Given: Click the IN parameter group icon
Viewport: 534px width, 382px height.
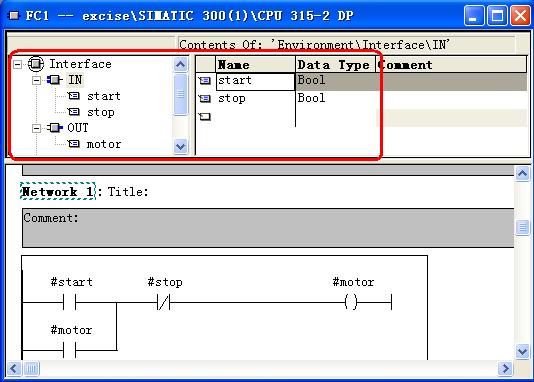Looking at the screenshot, I should 54,80.
